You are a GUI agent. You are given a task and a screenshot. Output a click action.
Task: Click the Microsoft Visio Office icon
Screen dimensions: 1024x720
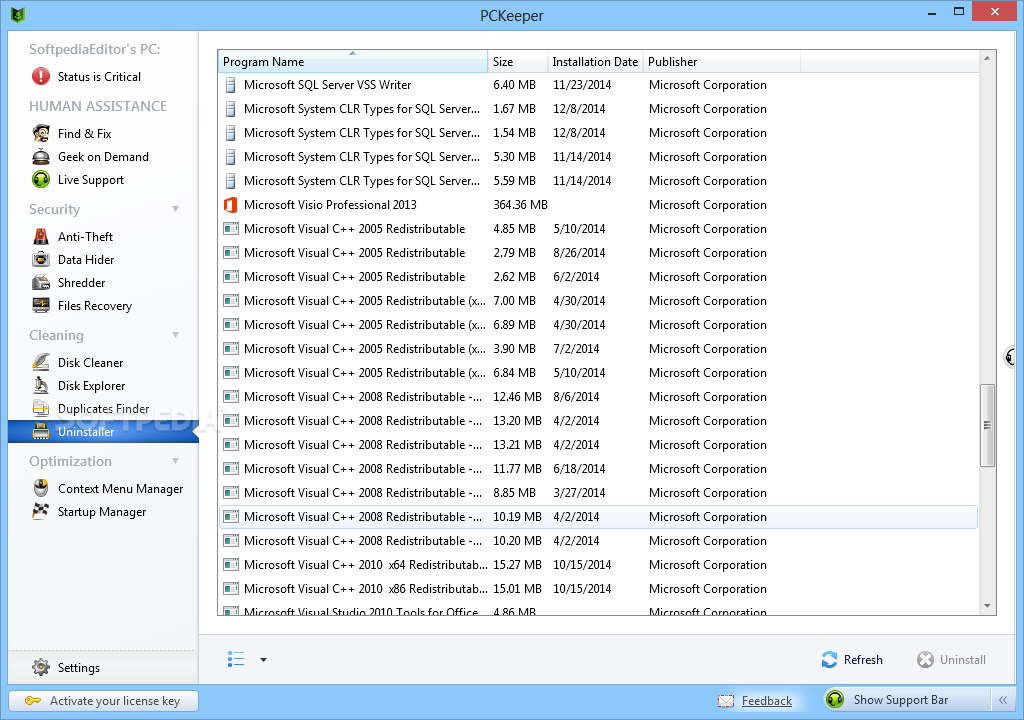pyautogui.click(x=230, y=205)
